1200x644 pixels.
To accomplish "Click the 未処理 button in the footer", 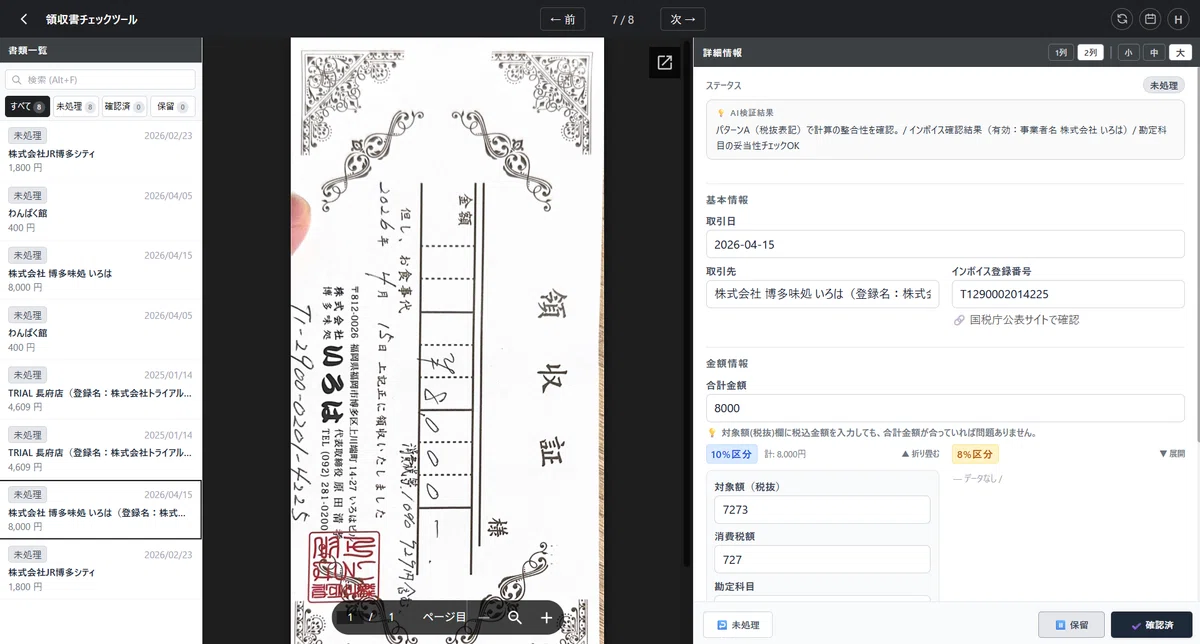I will pyautogui.click(x=738, y=625).
